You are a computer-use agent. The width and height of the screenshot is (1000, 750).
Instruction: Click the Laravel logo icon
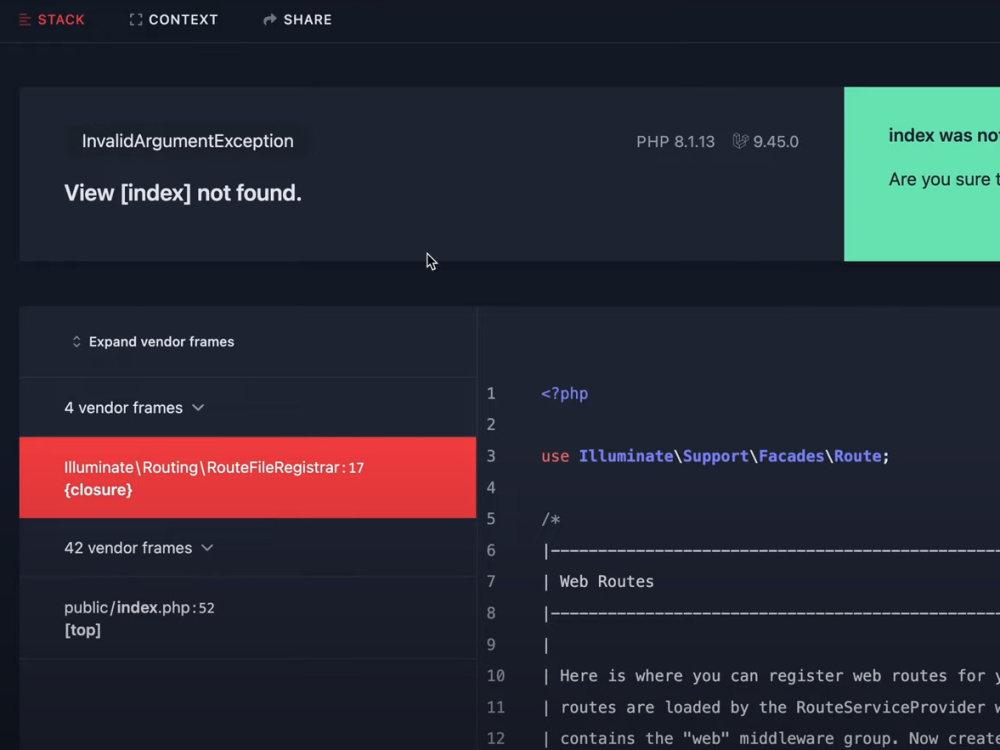(x=740, y=141)
